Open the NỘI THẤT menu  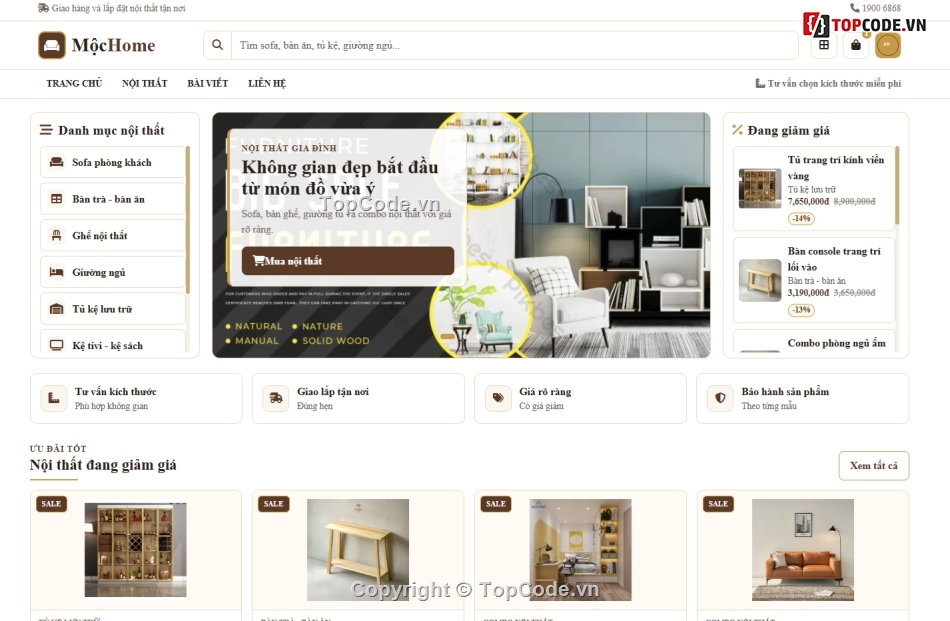pyautogui.click(x=144, y=84)
